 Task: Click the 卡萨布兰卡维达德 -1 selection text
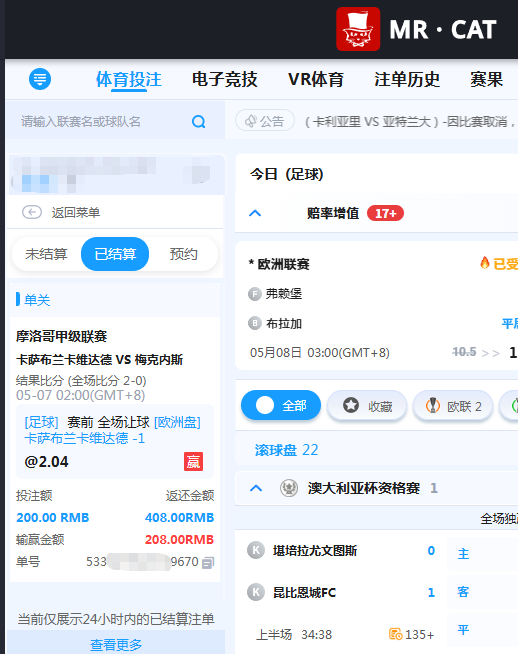85,438
